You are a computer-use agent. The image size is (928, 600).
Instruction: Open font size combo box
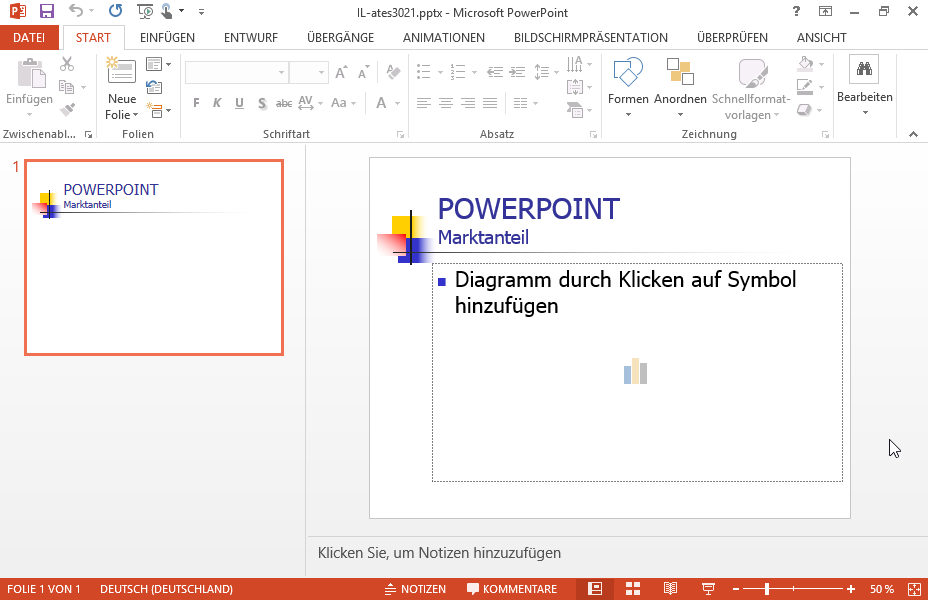308,72
